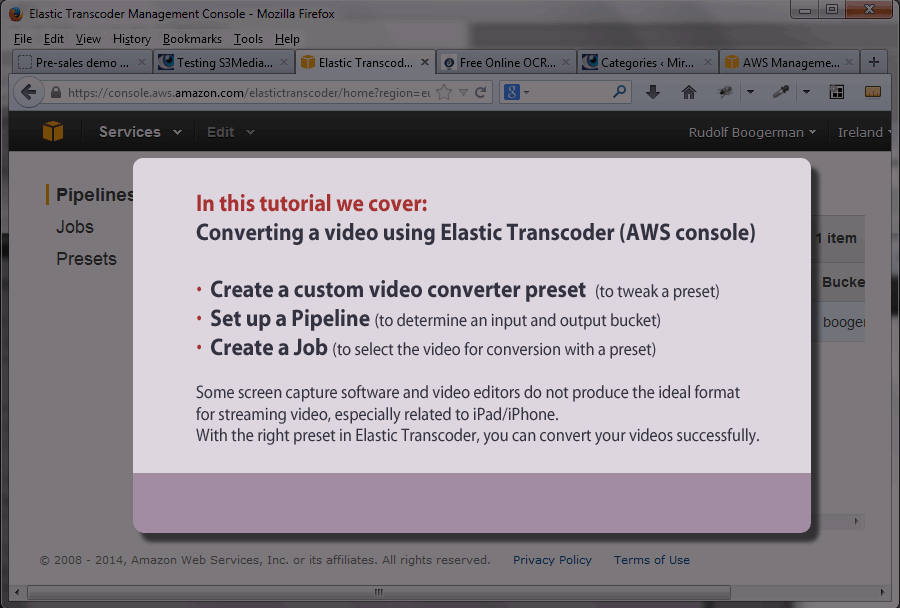Switch to the Free Online OCR tab
Screen dimensions: 900x608
[506, 62]
